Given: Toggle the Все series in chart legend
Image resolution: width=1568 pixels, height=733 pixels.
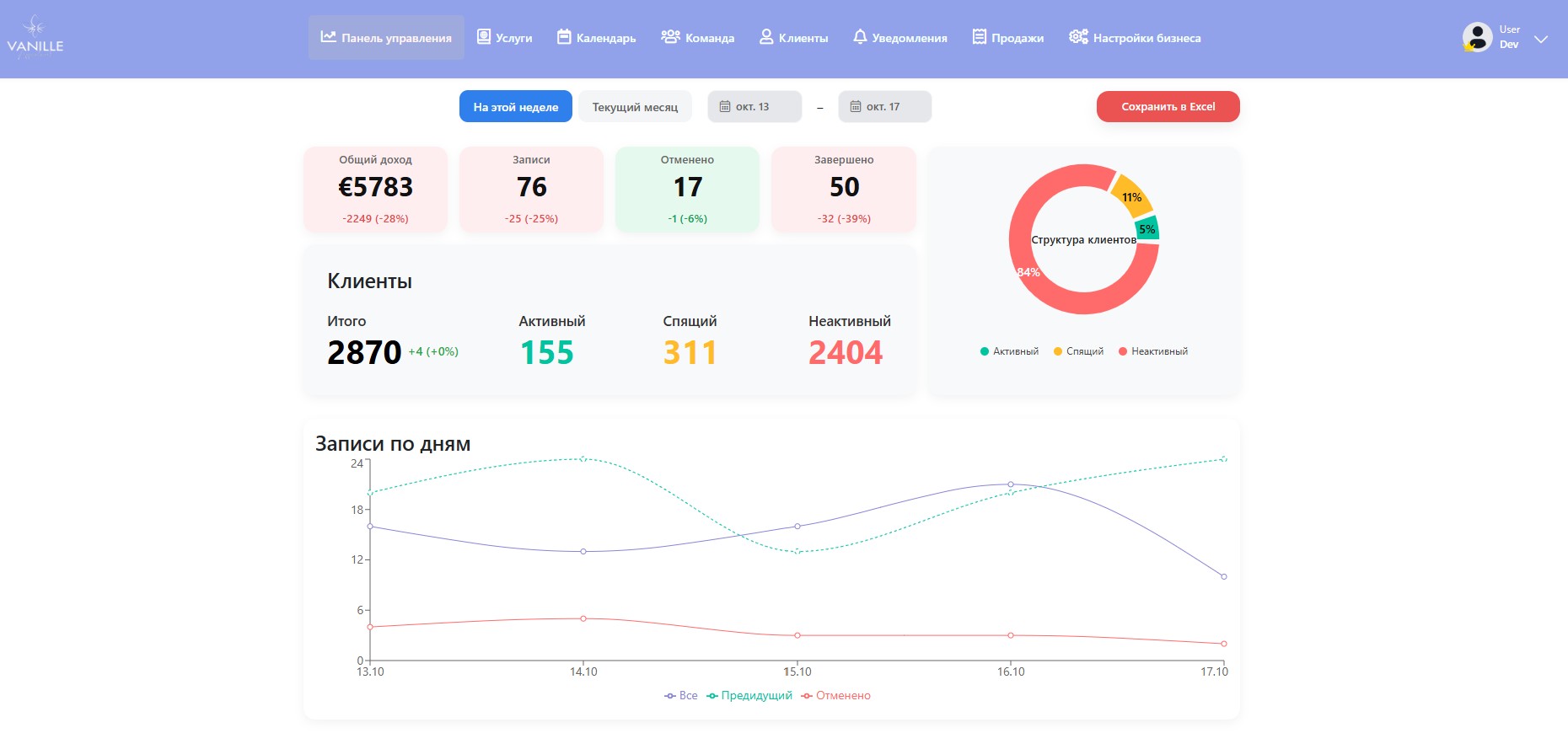Looking at the screenshot, I should point(681,696).
